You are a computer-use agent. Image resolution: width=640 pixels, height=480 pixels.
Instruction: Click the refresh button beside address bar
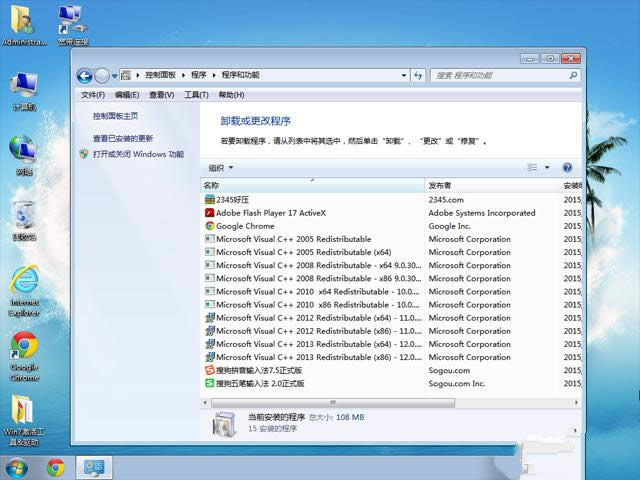coord(417,75)
